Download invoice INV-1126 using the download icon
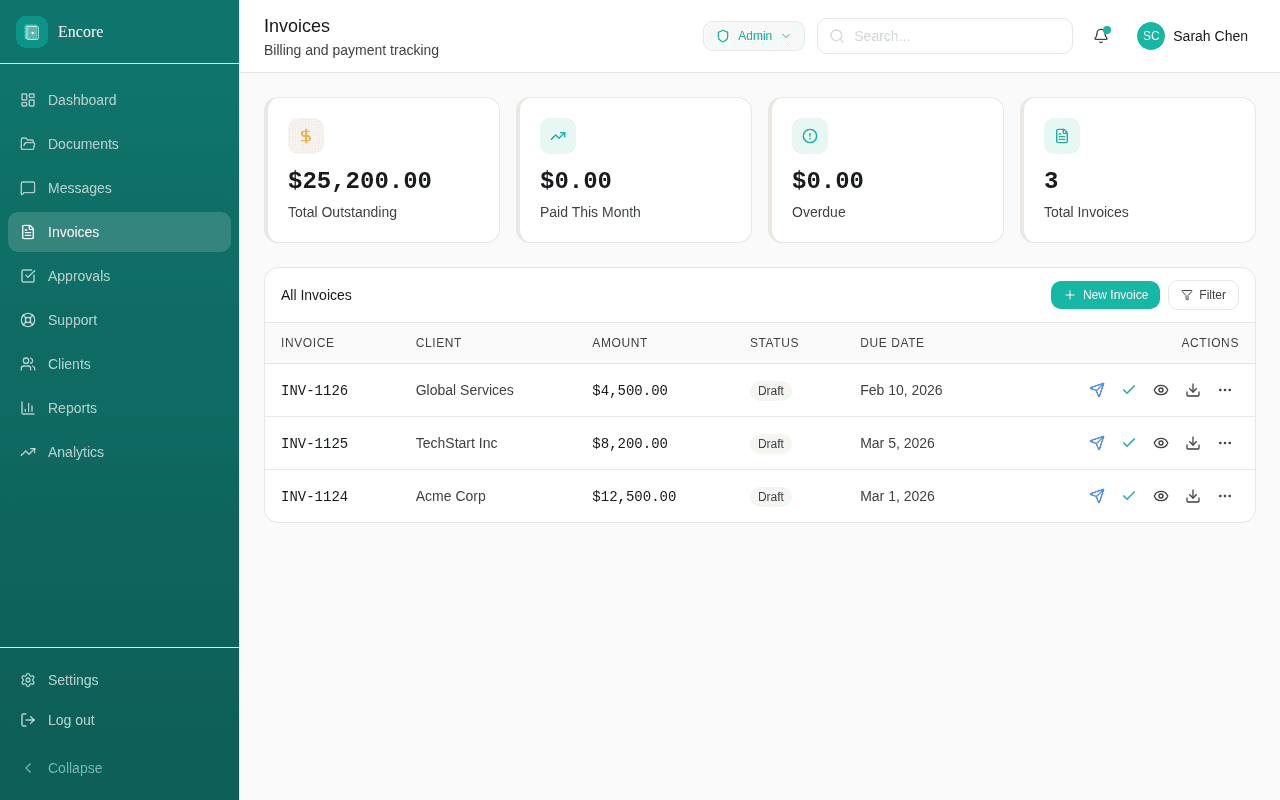Image resolution: width=1280 pixels, height=800 pixels. pyautogui.click(x=1193, y=390)
